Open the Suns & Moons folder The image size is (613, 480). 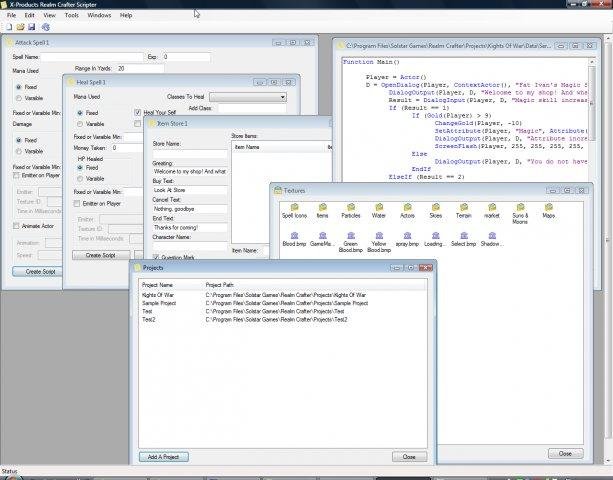[520, 213]
